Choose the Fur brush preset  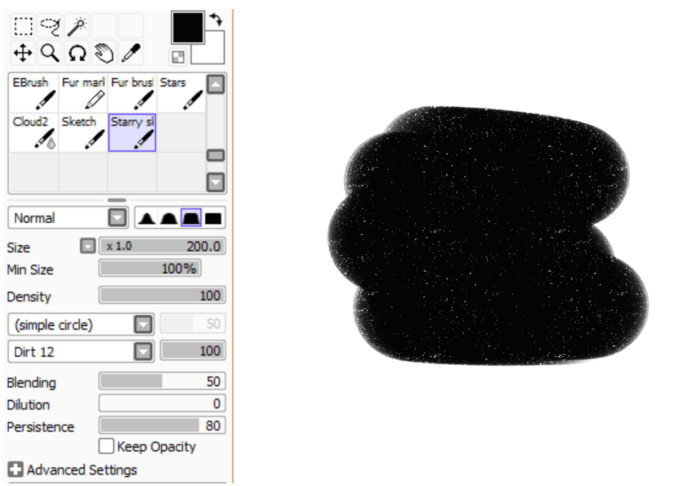coord(132,93)
